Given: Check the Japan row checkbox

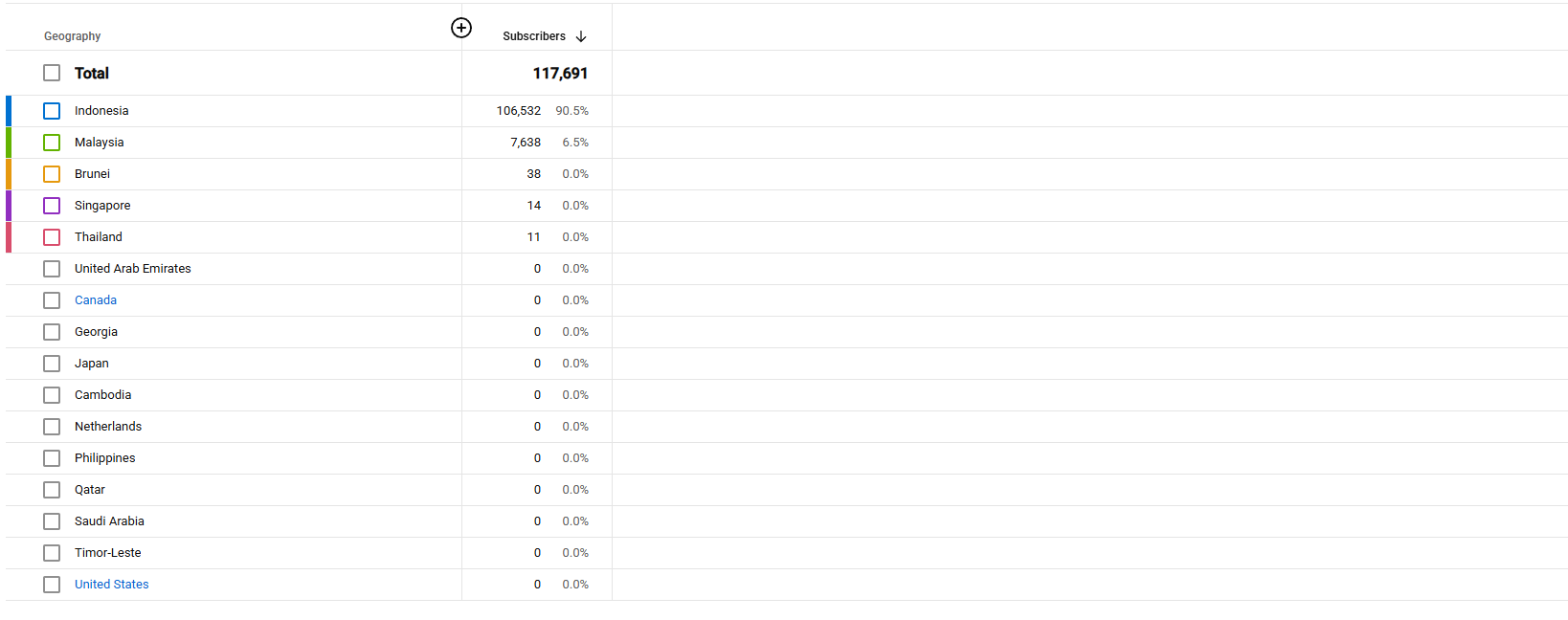Looking at the screenshot, I should tap(52, 364).
